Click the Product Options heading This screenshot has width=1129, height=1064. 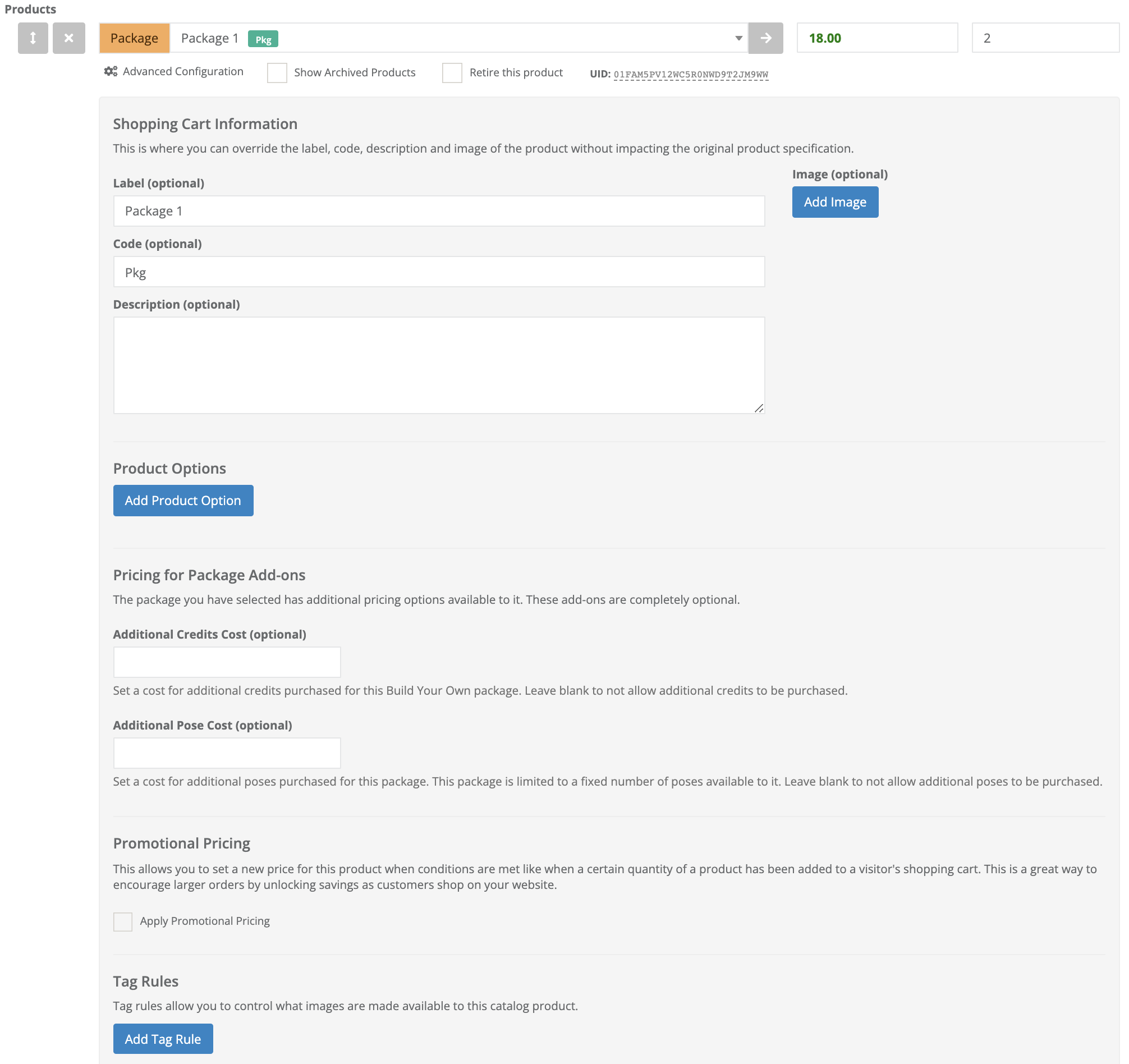(169, 468)
